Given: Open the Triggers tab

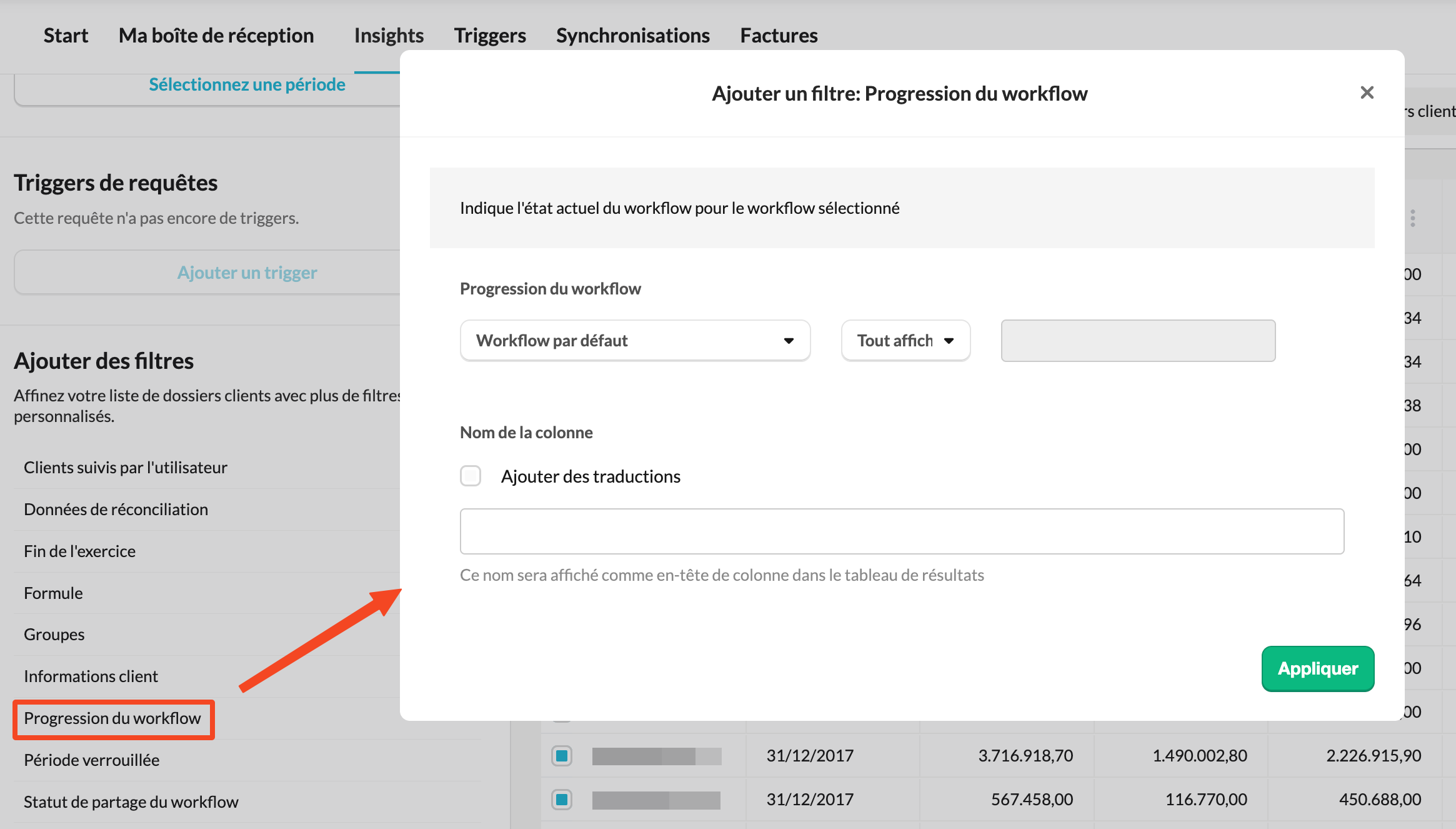Looking at the screenshot, I should tap(490, 36).
